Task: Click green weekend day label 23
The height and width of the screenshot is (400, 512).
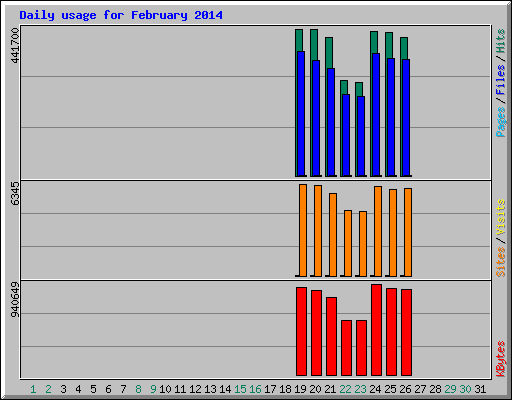Action: tap(360, 389)
